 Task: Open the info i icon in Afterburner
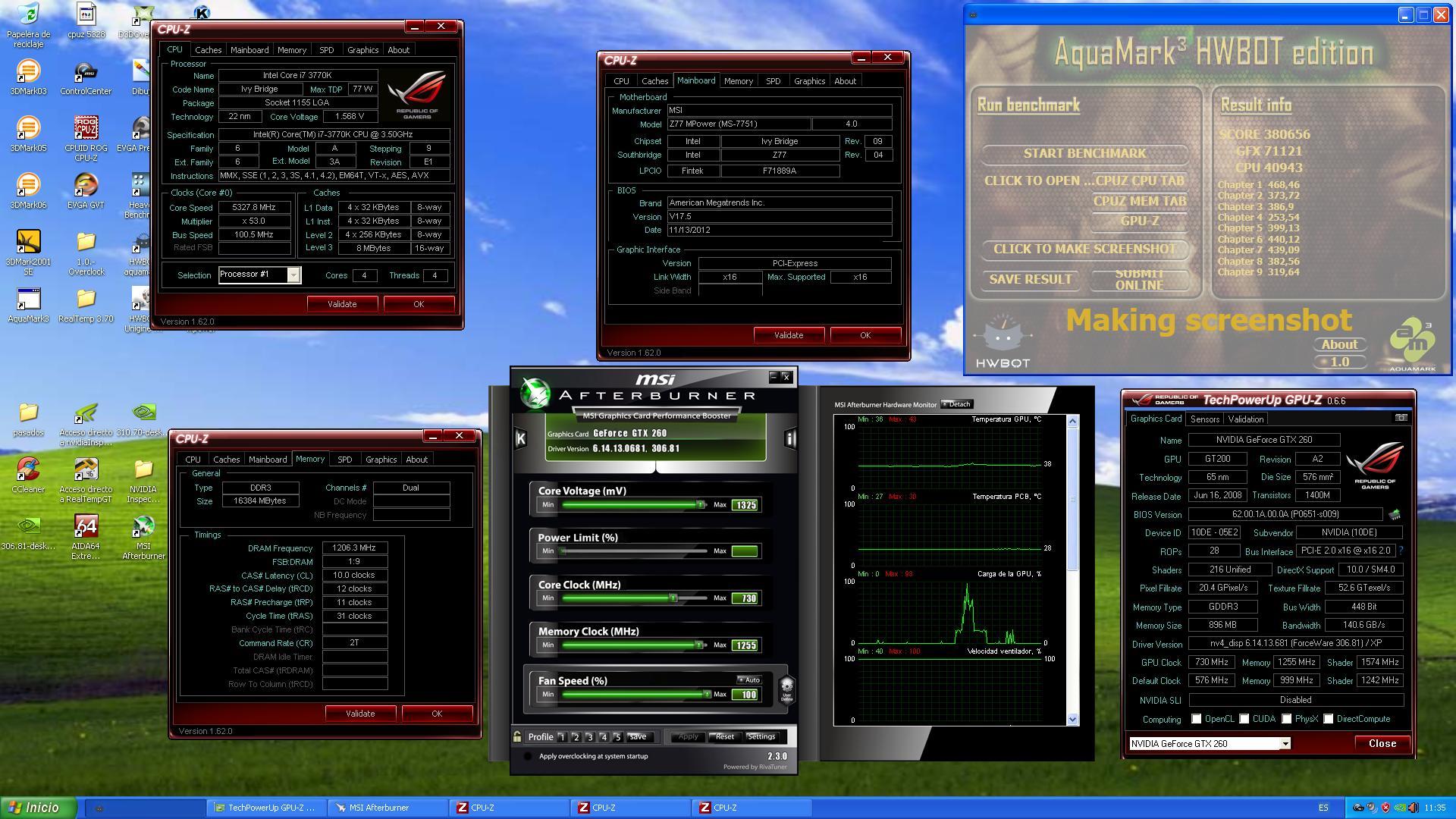click(790, 438)
